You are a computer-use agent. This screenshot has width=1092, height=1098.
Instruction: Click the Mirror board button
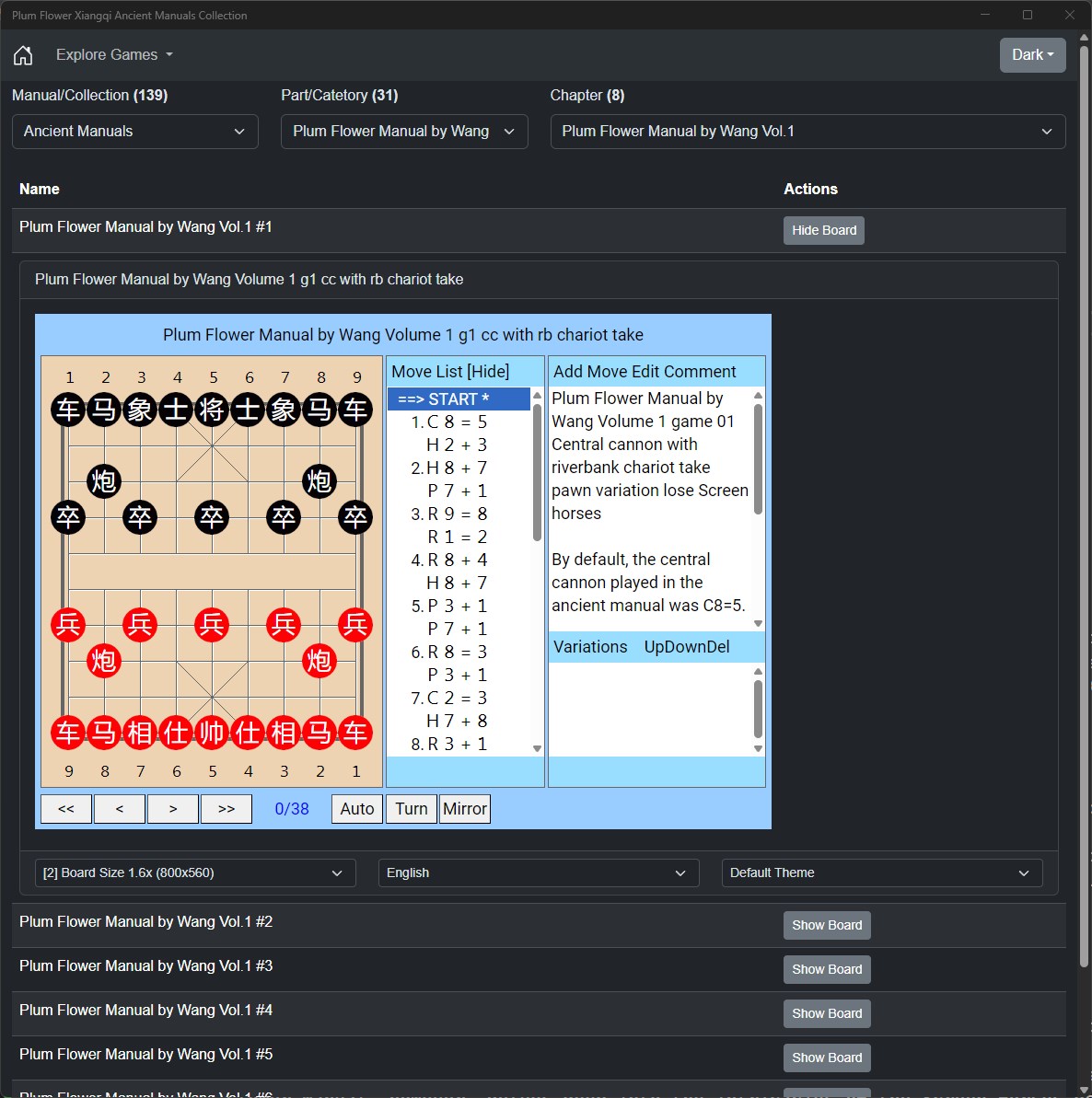pos(464,809)
